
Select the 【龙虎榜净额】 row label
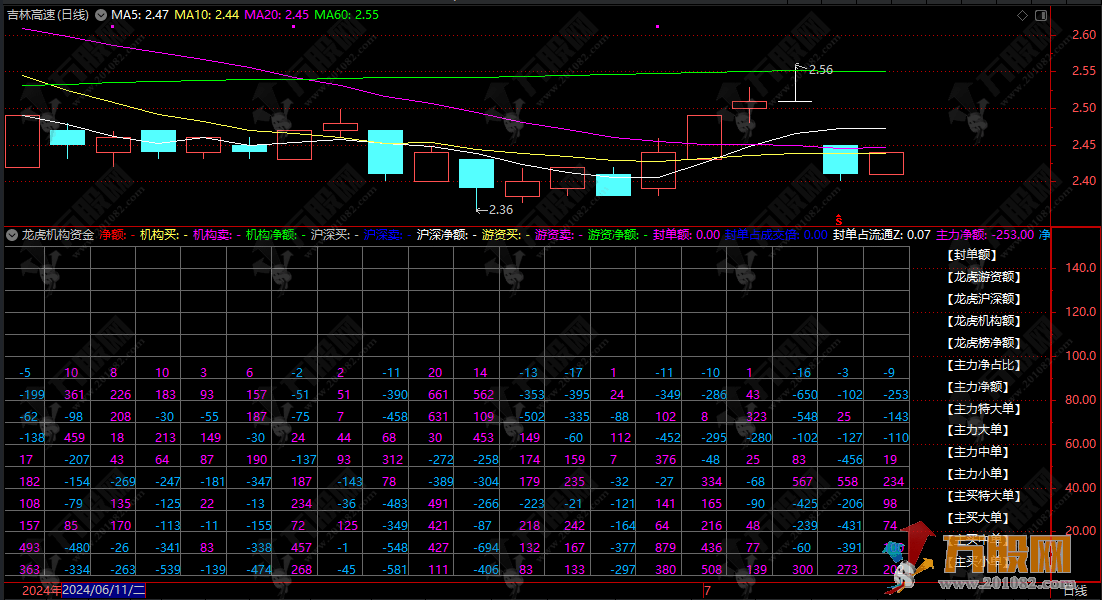point(983,343)
